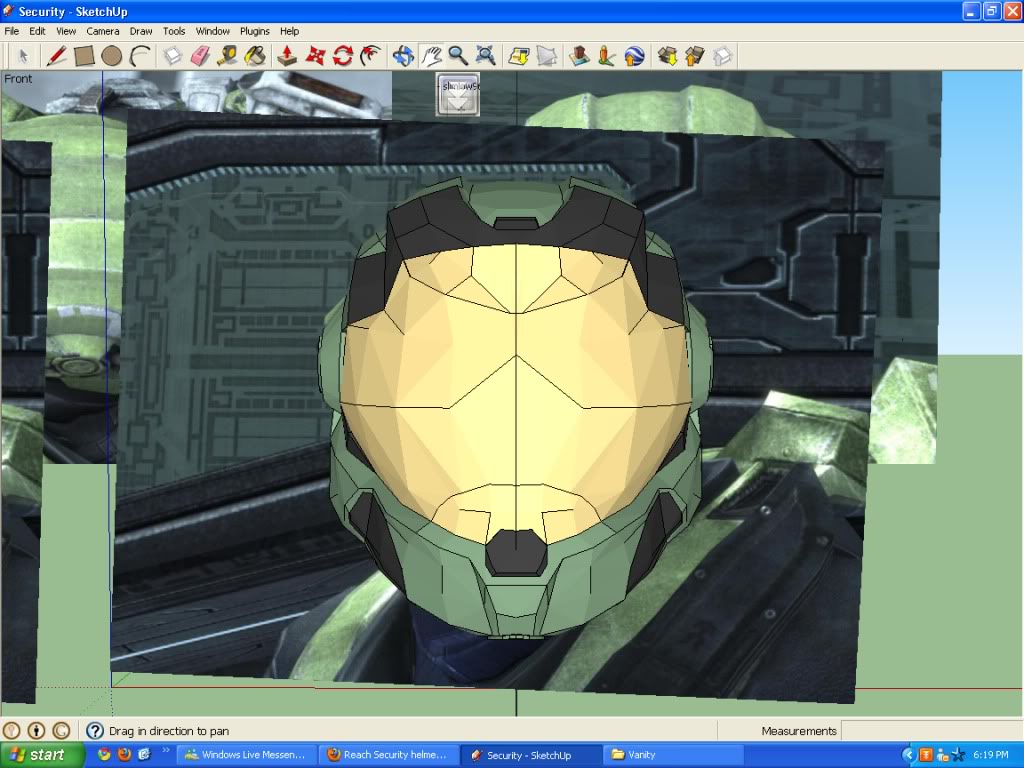Select the Orbit camera tool
This screenshot has height=768, width=1024.
(403, 56)
